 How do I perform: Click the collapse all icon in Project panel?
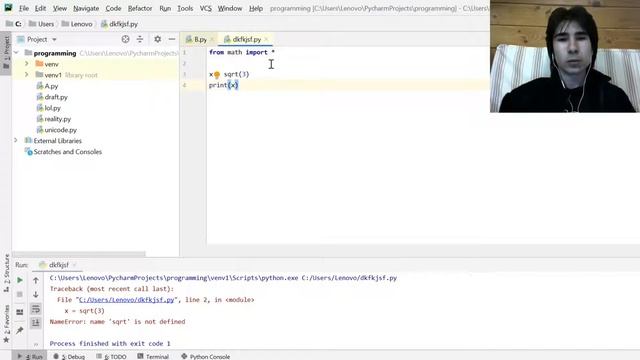point(140,39)
